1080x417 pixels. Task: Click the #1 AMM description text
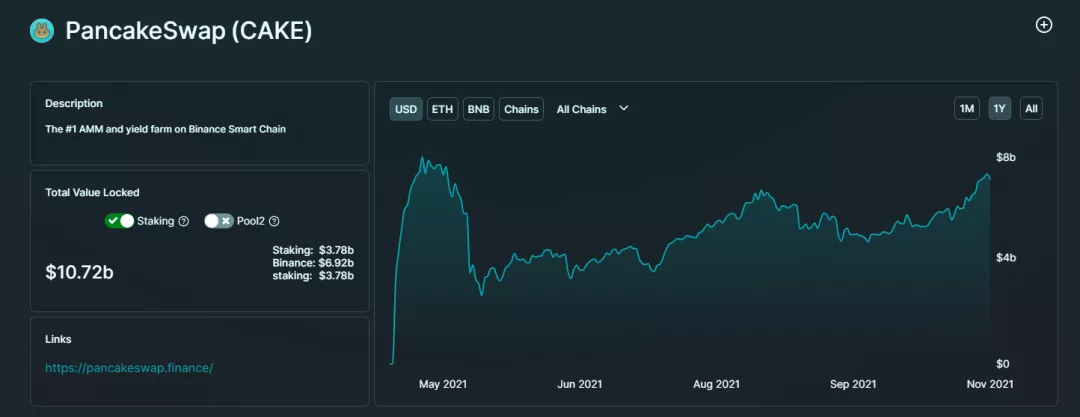(165, 129)
